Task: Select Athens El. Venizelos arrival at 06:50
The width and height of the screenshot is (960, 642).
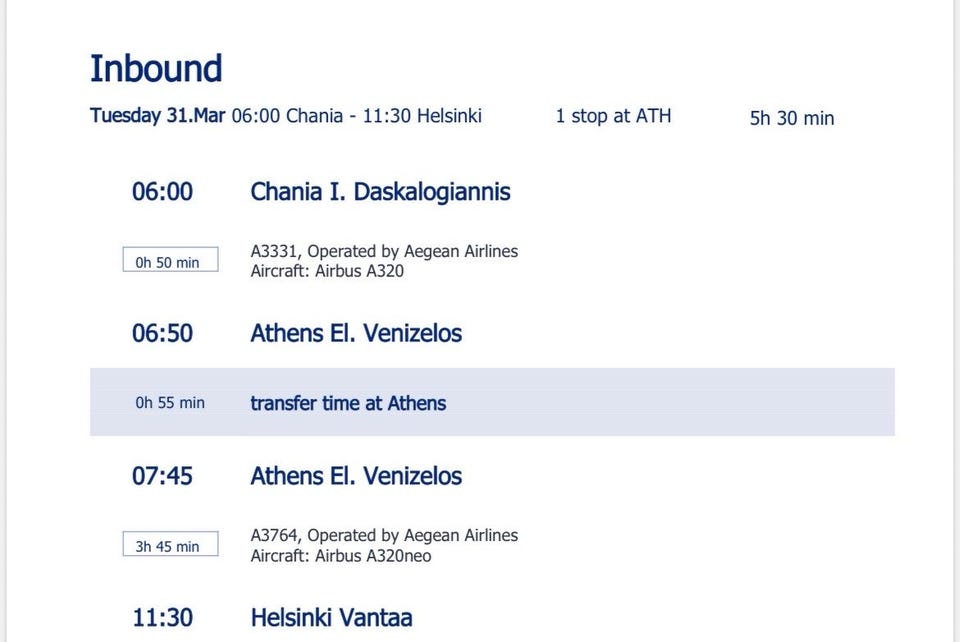Action: (356, 333)
